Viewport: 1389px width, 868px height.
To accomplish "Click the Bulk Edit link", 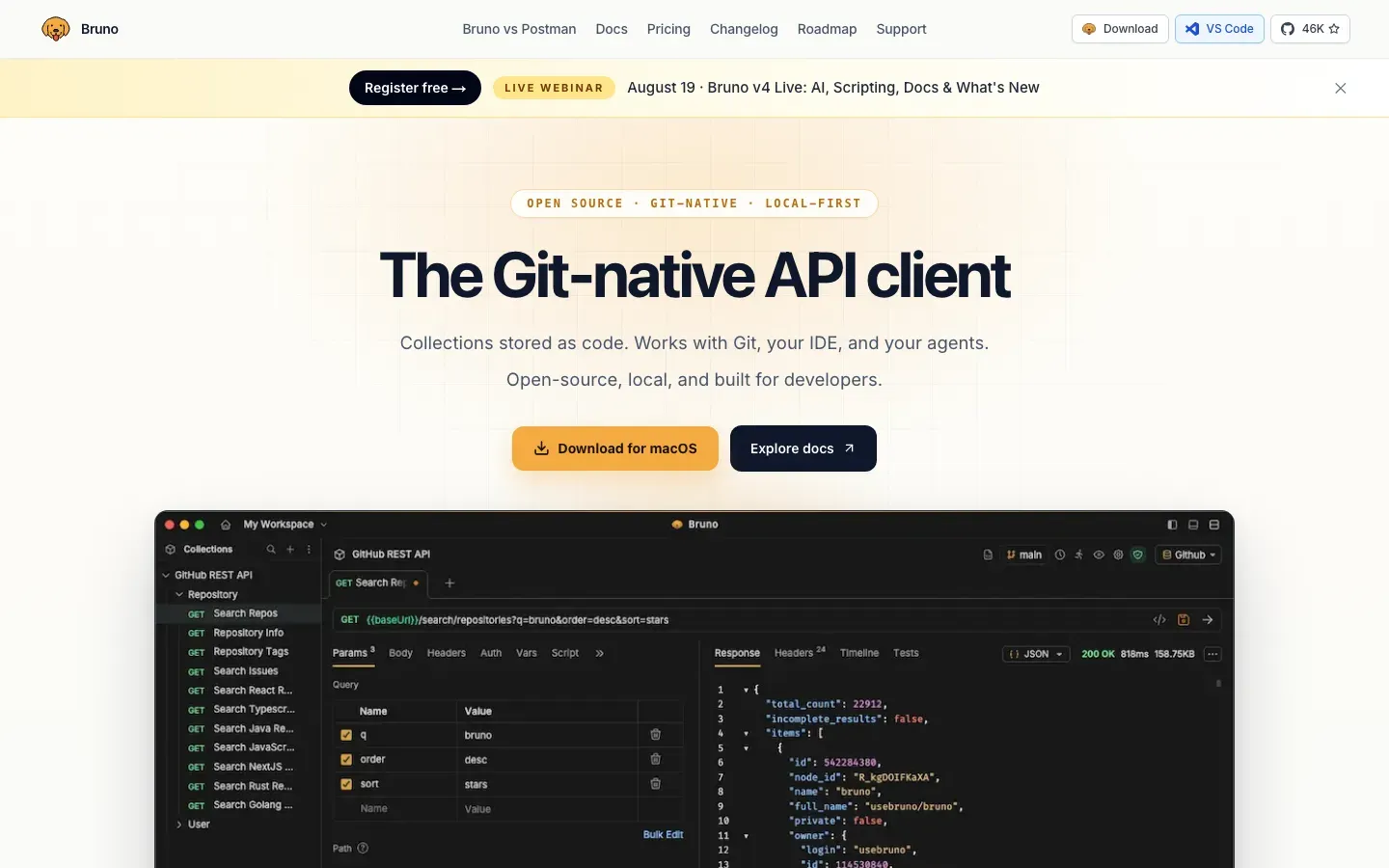I will pos(663,834).
